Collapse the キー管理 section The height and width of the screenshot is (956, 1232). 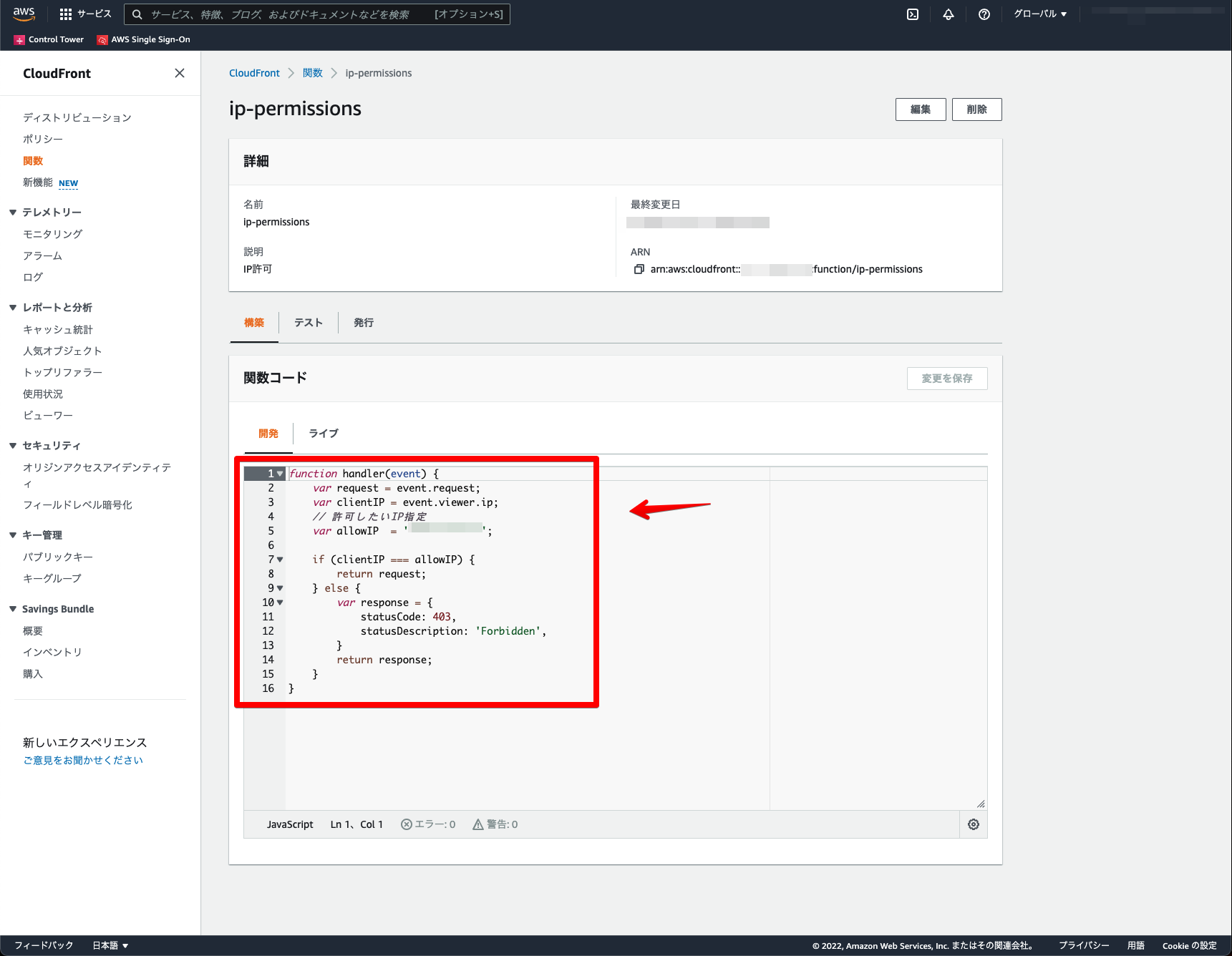tap(13, 535)
